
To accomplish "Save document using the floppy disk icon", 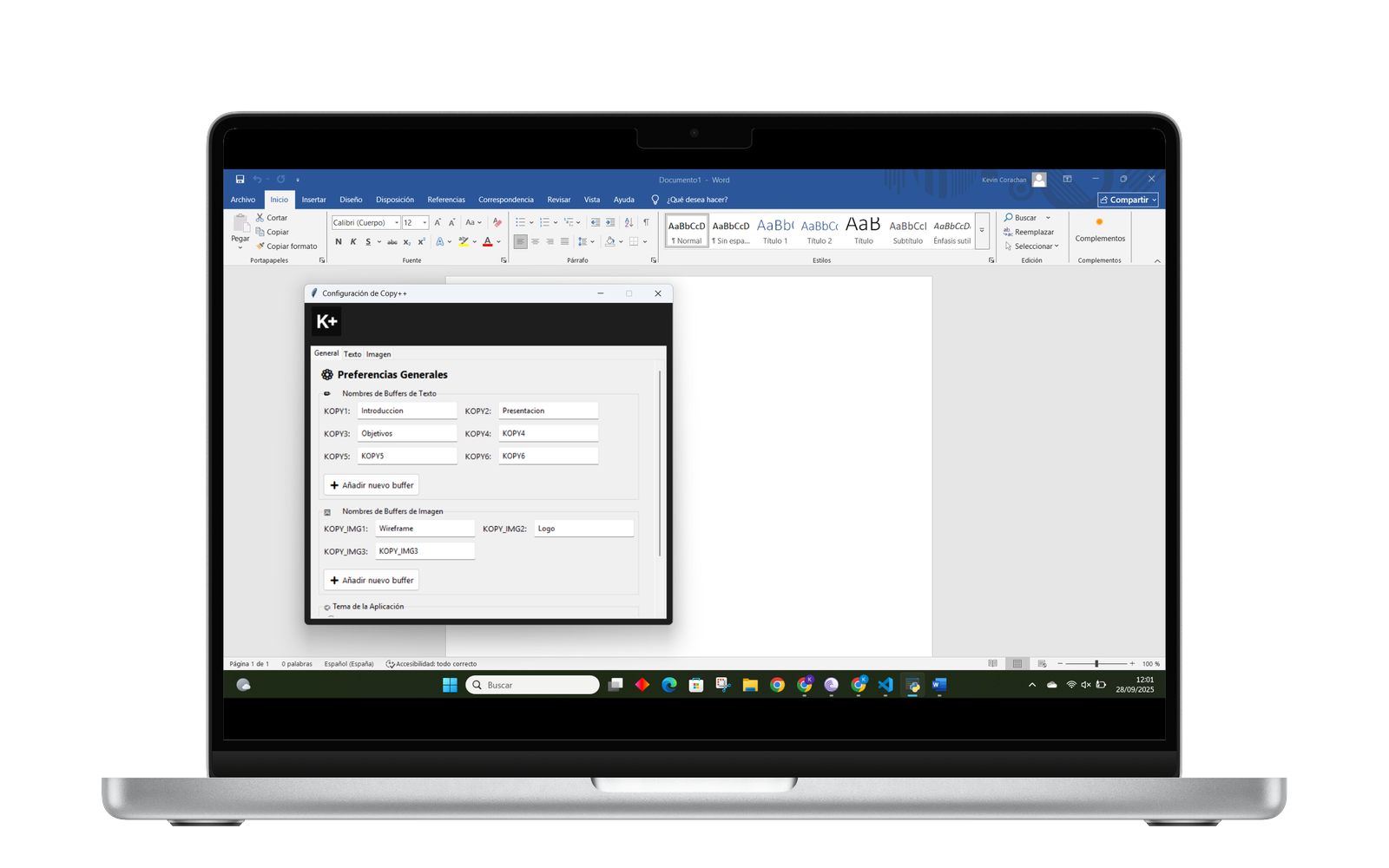I will pyautogui.click(x=240, y=180).
